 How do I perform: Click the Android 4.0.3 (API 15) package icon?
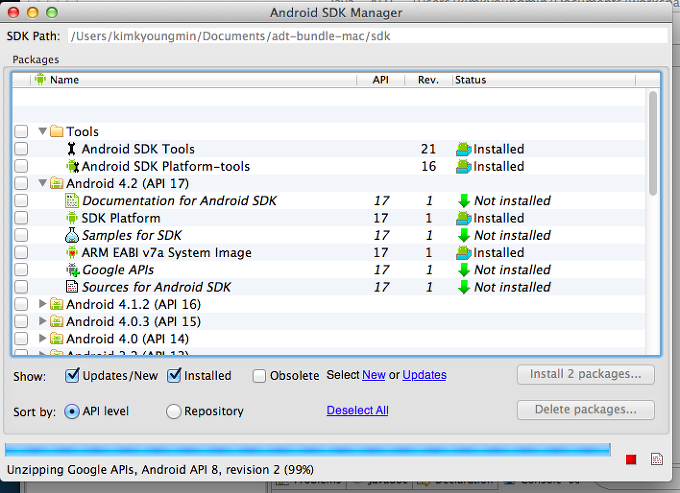(x=56, y=321)
